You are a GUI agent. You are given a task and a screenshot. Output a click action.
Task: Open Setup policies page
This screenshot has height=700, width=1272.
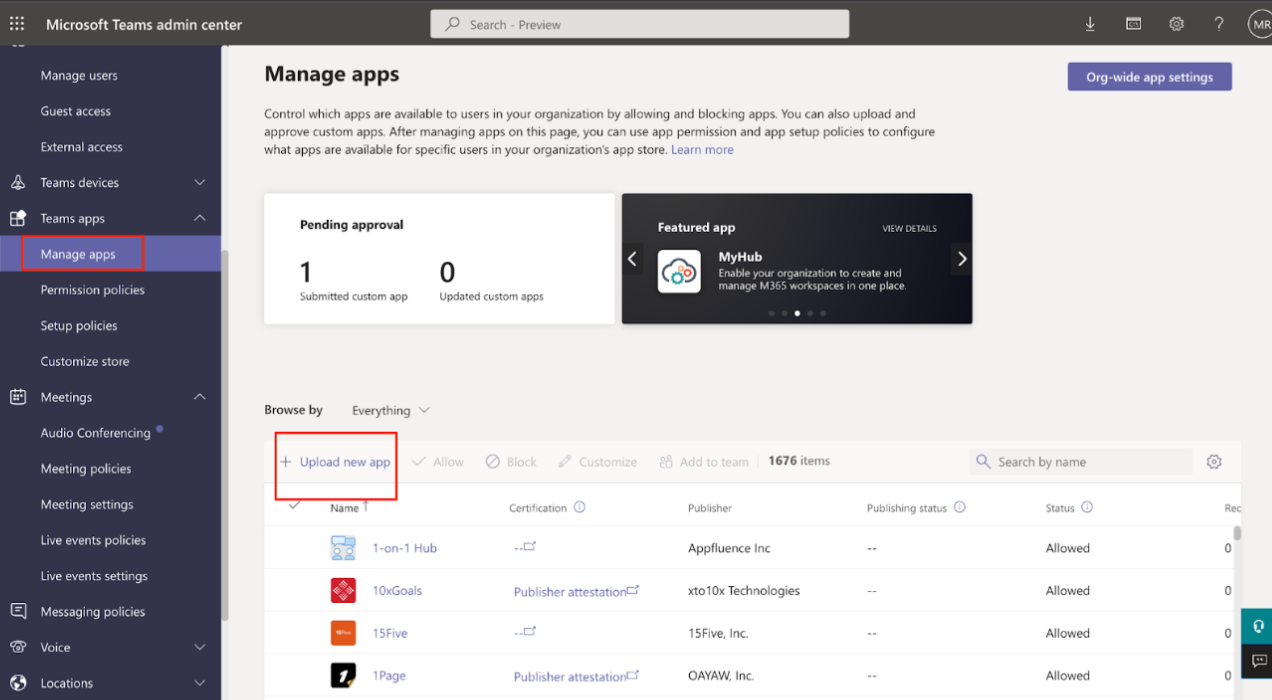(79, 326)
